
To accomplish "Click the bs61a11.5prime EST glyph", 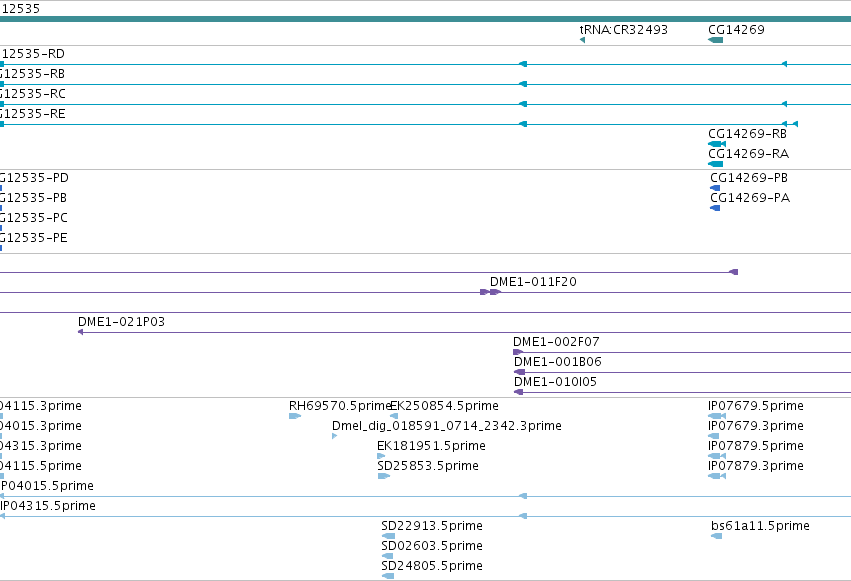I will click(x=716, y=536).
